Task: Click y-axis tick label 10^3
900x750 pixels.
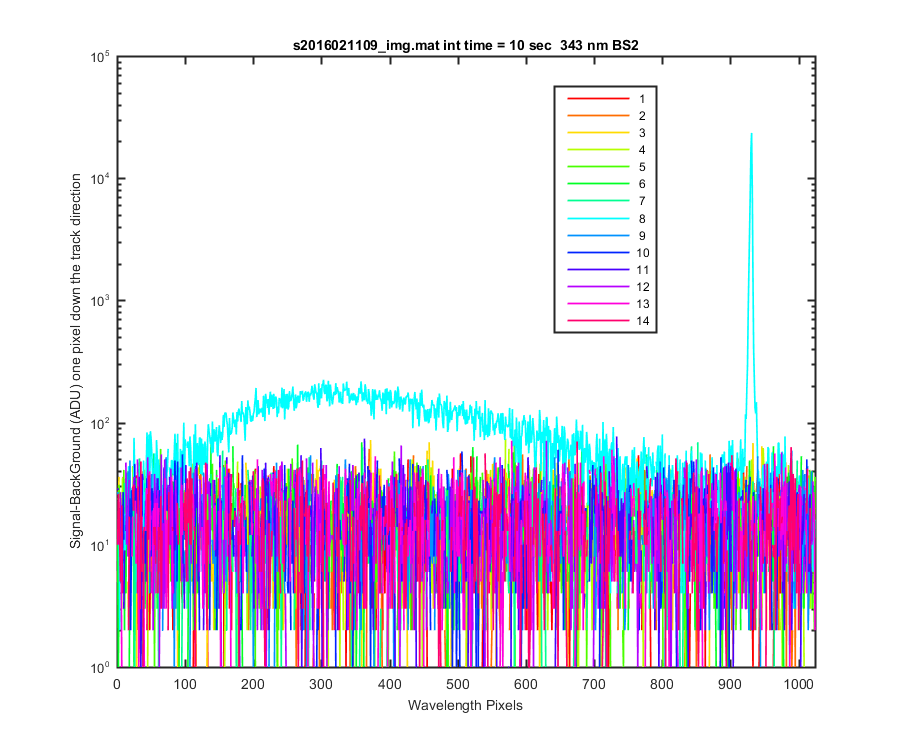Action: click(100, 301)
